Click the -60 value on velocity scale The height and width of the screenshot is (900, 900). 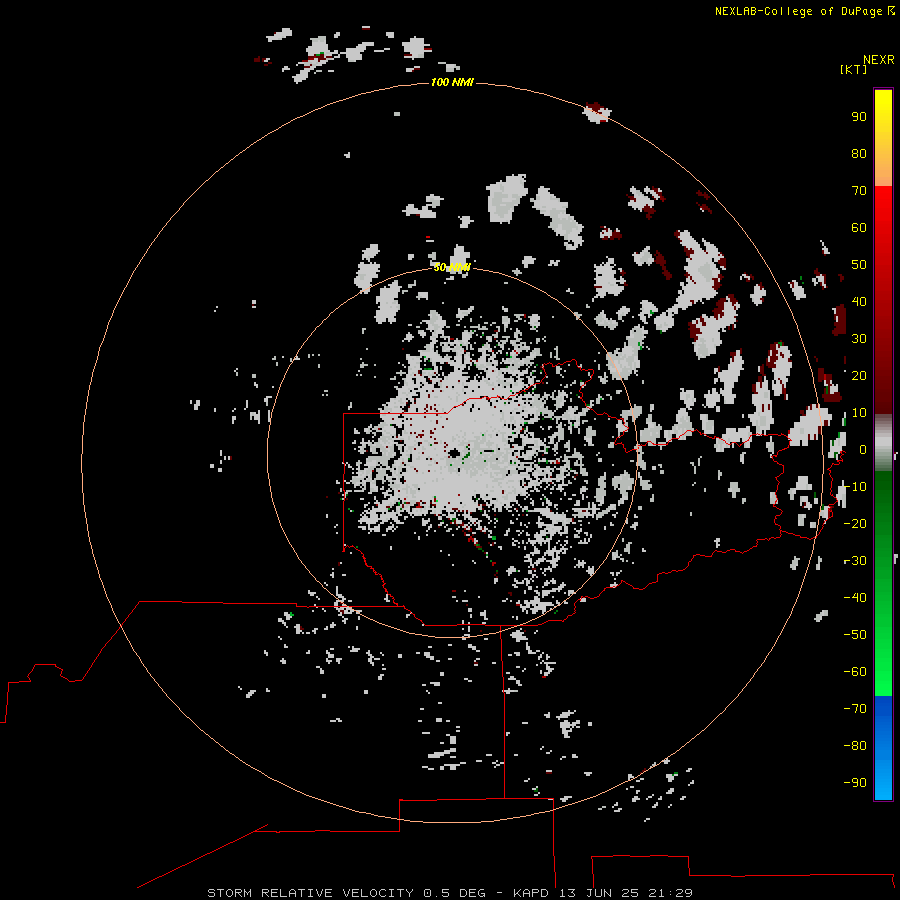(855, 672)
